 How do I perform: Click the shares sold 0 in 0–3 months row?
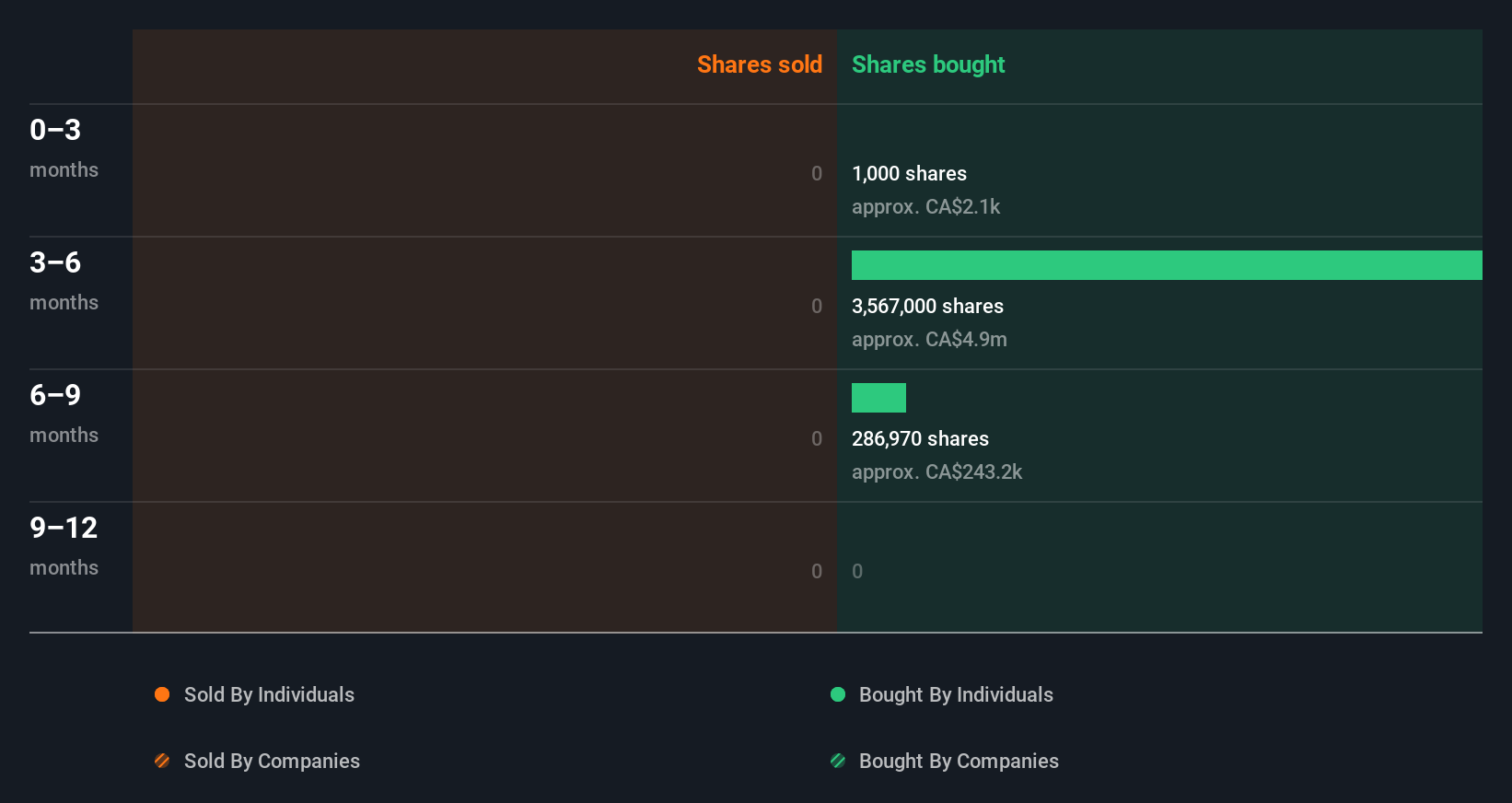click(x=817, y=173)
